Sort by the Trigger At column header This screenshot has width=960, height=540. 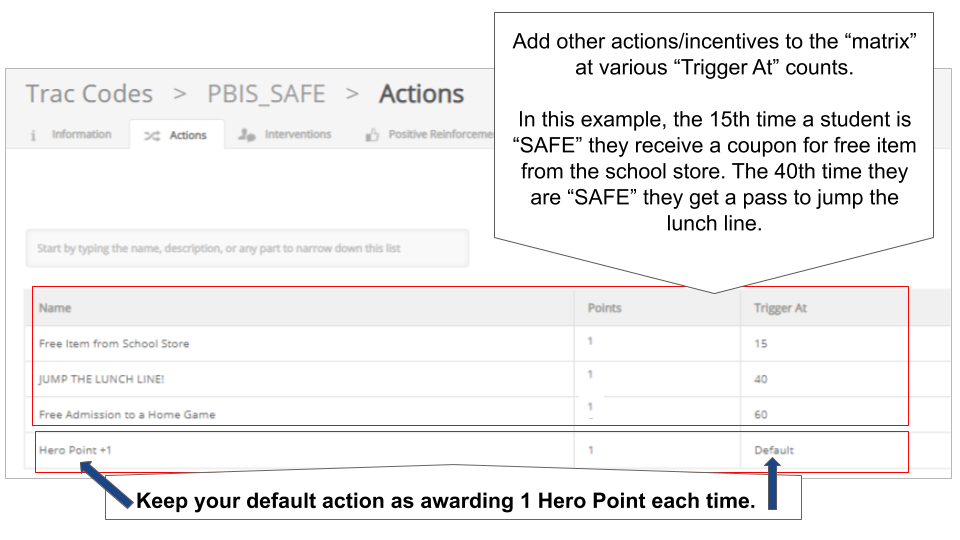tap(780, 308)
